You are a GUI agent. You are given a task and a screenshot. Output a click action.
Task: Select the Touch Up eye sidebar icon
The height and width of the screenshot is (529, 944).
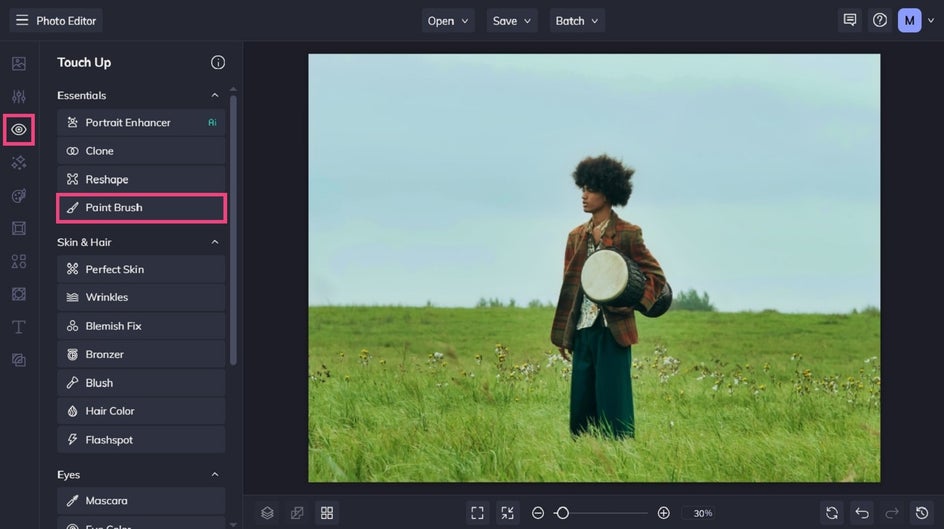pos(19,129)
